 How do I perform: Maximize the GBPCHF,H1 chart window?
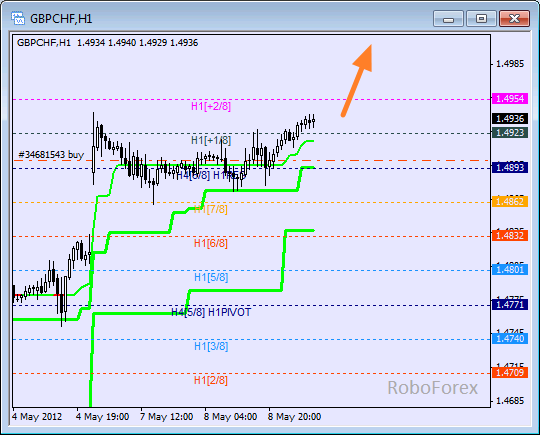pyautogui.click(x=481, y=19)
